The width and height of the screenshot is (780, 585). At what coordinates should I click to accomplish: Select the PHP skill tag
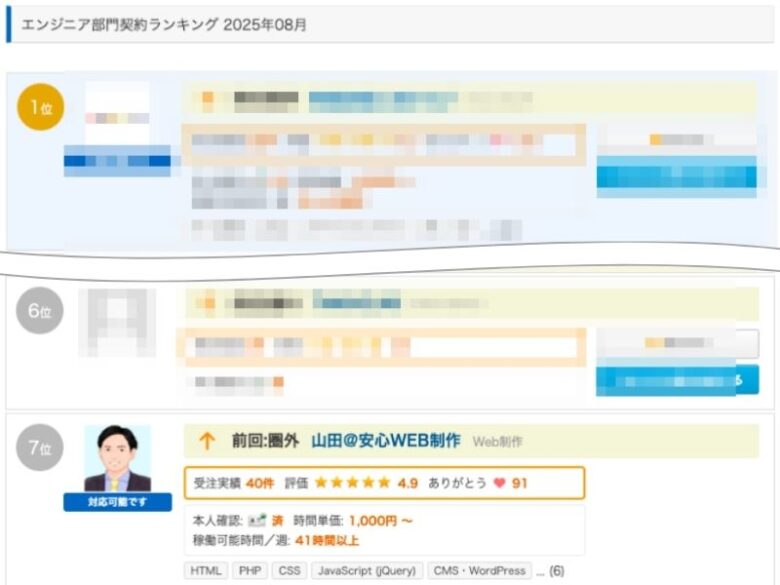point(250,571)
